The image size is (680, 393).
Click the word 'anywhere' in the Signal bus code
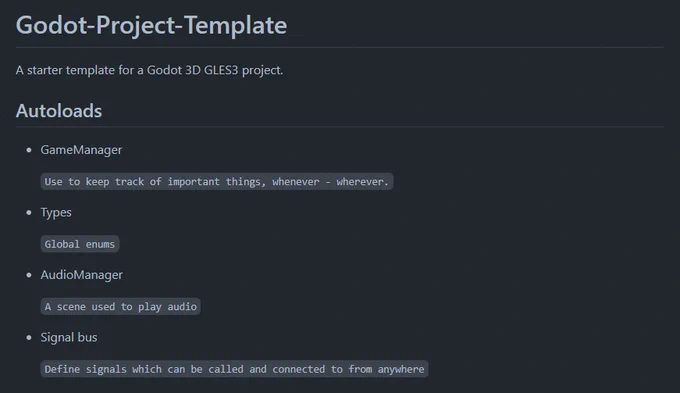401,369
